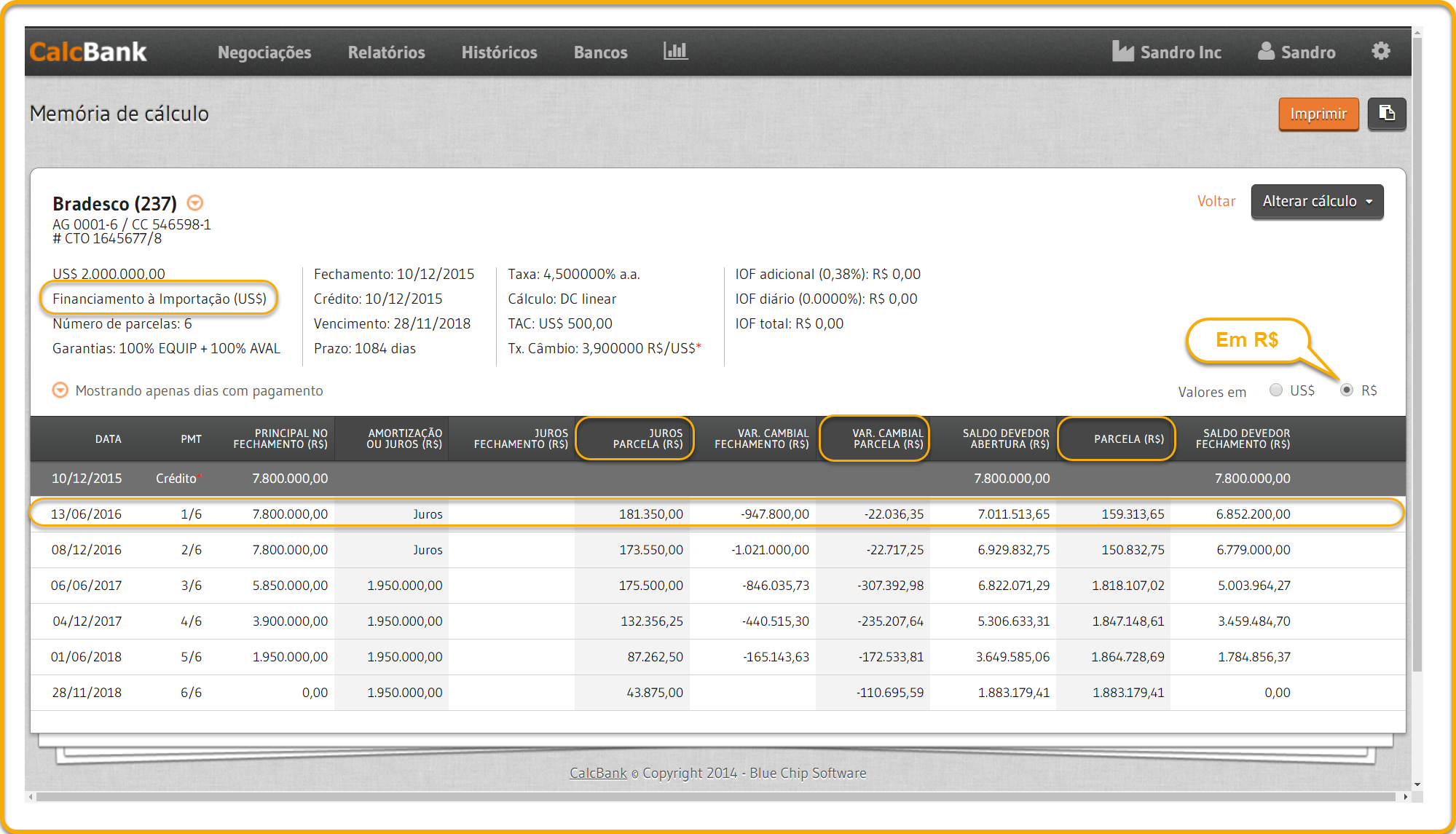
Task: Click the Número de parcelas: 6 text
Action: pos(122,323)
